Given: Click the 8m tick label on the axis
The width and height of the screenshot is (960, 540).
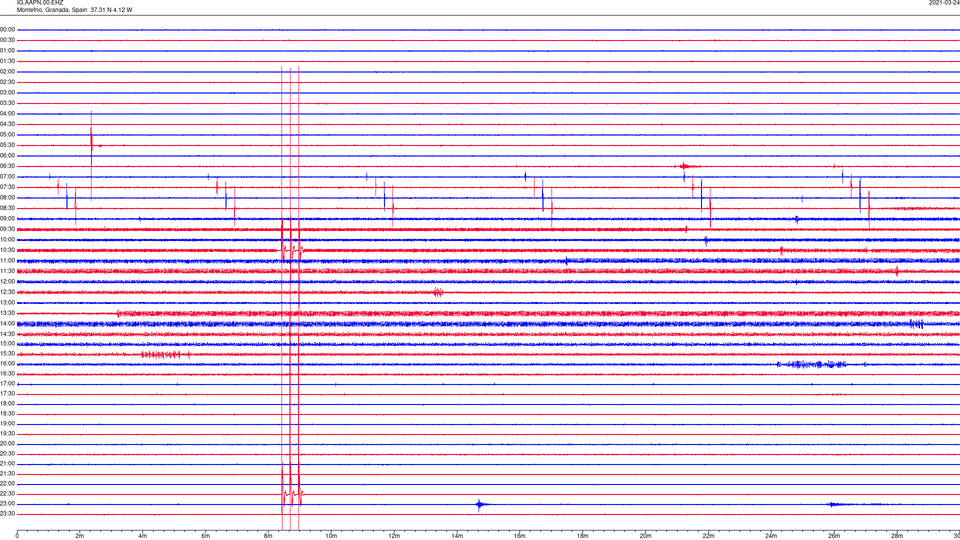Looking at the screenshot, I should pyautogui.click(x=268, y=536).
